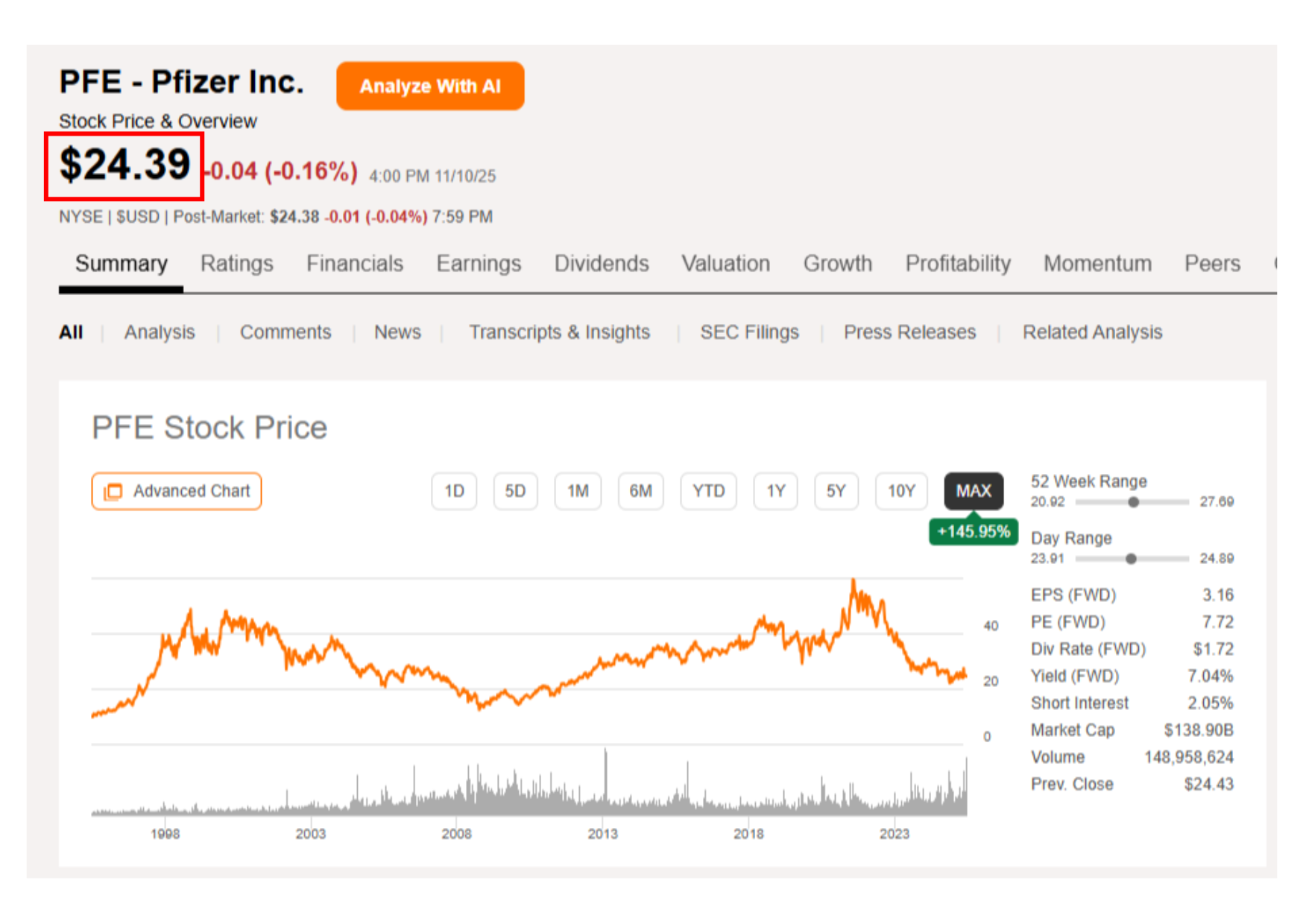The width and height of the screenshot is (1303, 924).
Task: Choose the YTD chart range
Action: click(x=708, y=491)
